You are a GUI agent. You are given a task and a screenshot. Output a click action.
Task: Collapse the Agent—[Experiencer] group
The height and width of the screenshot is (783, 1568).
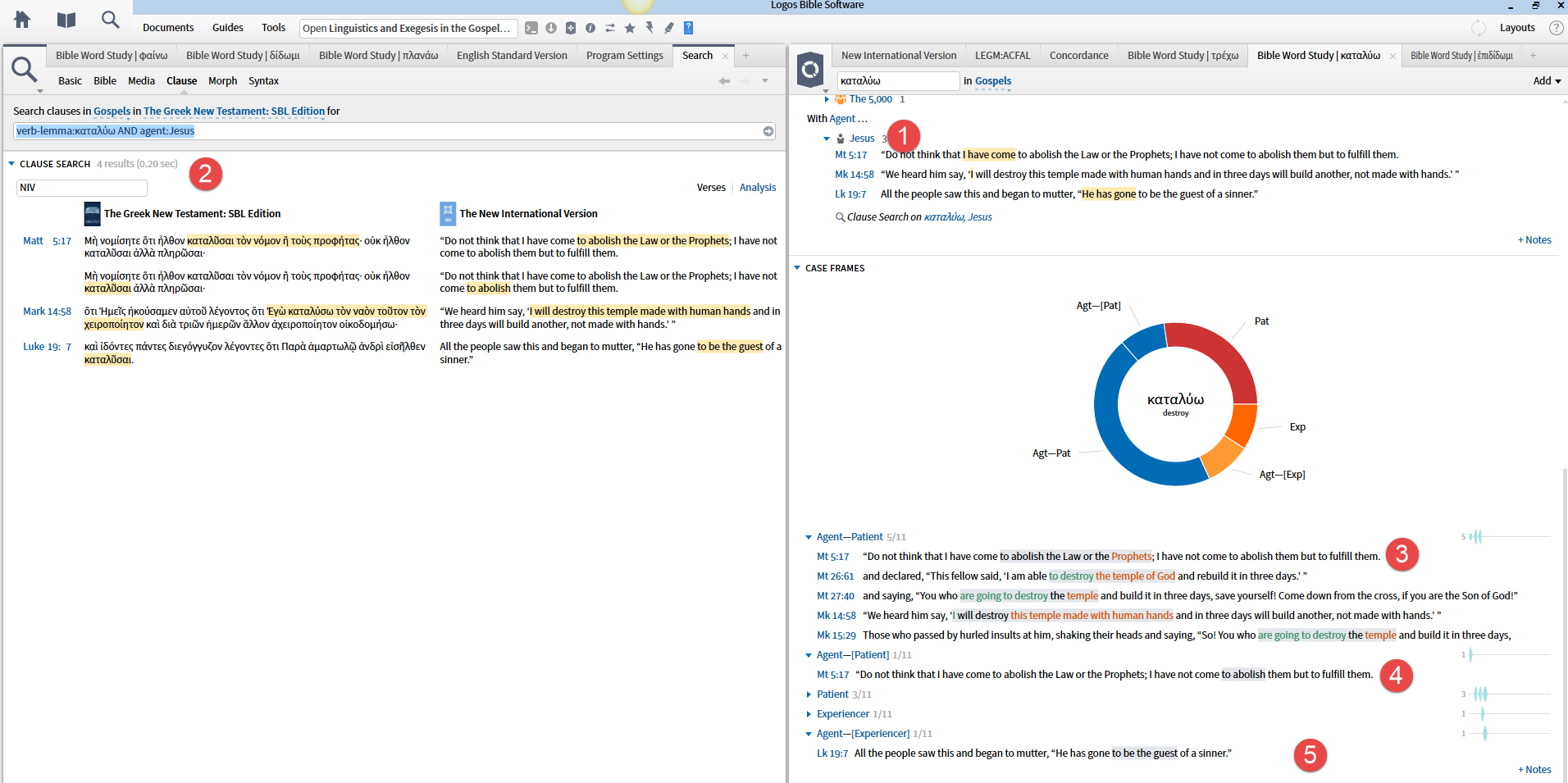point(809,734)
